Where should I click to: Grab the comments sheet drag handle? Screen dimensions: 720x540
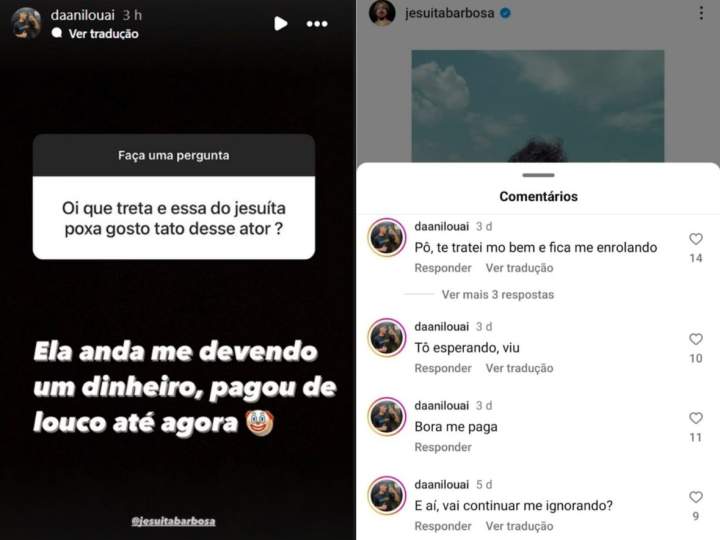coord(538,175)
